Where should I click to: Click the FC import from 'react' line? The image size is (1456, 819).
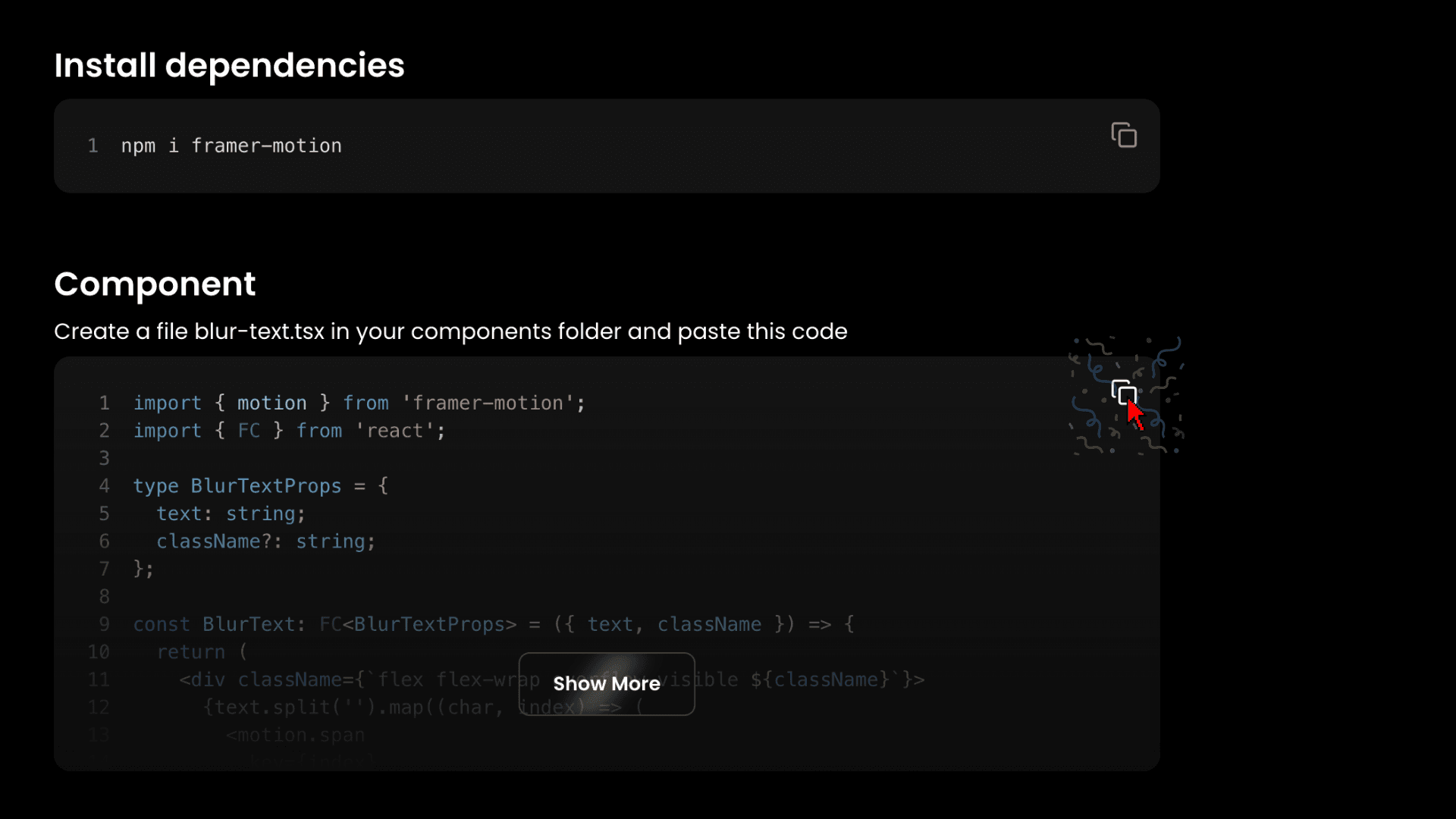coord(289,431)
